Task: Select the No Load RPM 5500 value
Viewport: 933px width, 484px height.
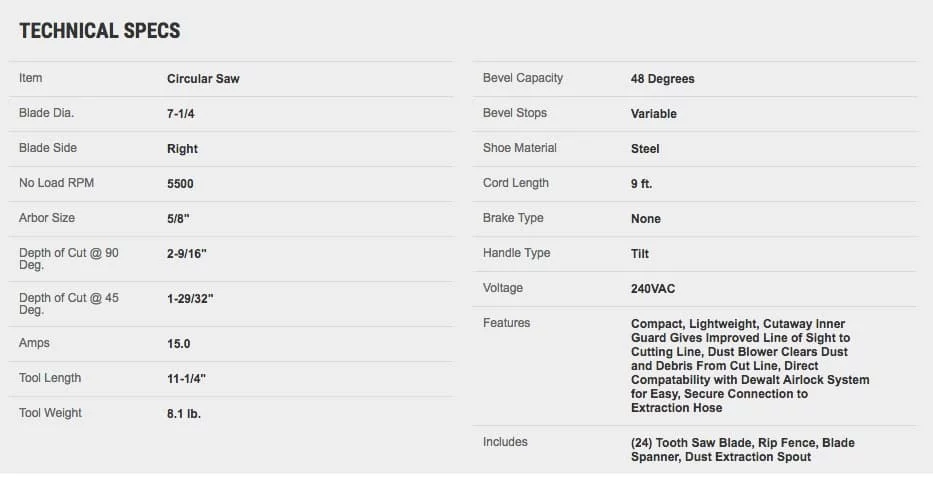Action: click(x=180, y=184)
